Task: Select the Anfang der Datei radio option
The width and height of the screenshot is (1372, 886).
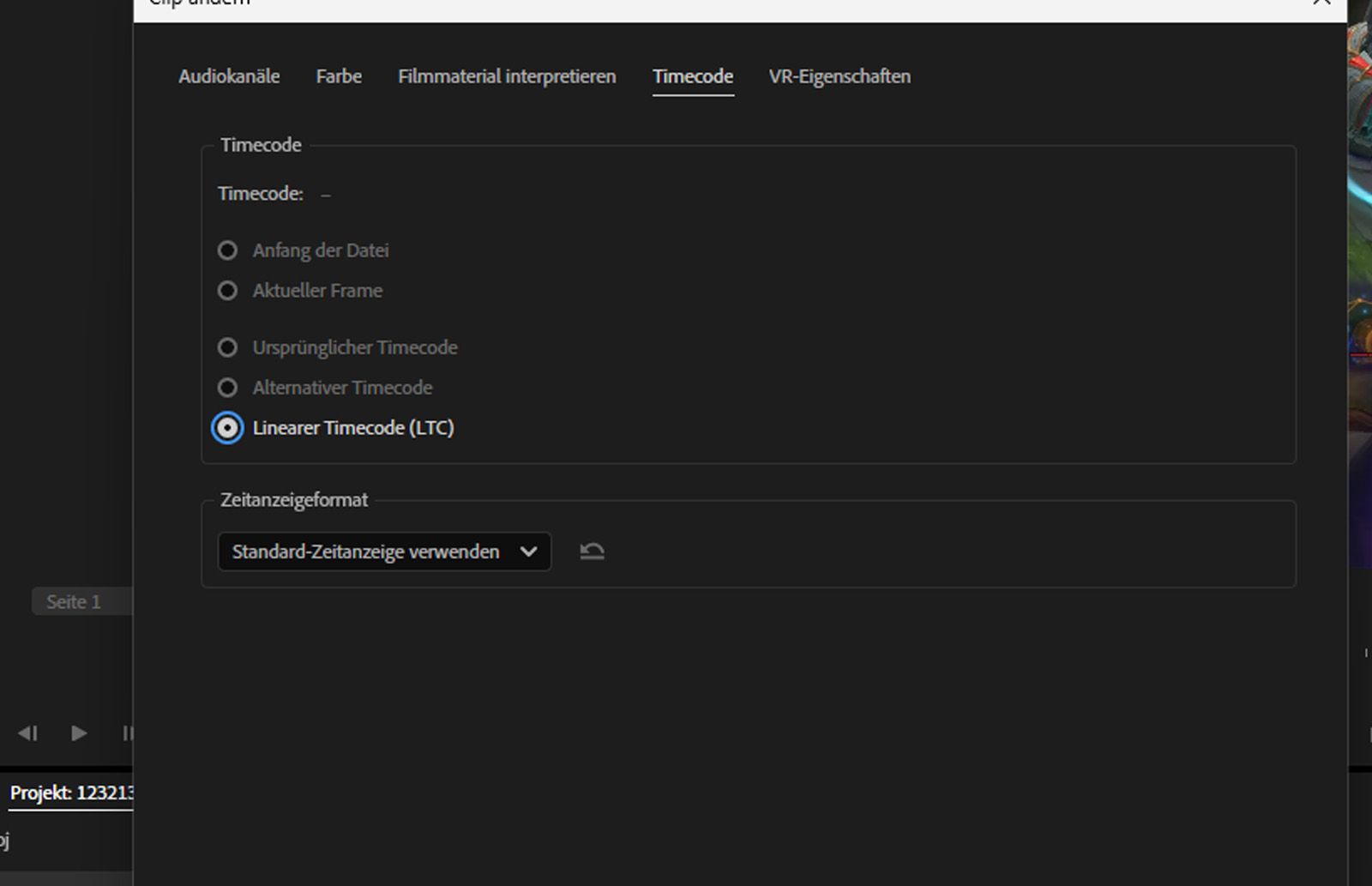Action: tap(227, 250)
